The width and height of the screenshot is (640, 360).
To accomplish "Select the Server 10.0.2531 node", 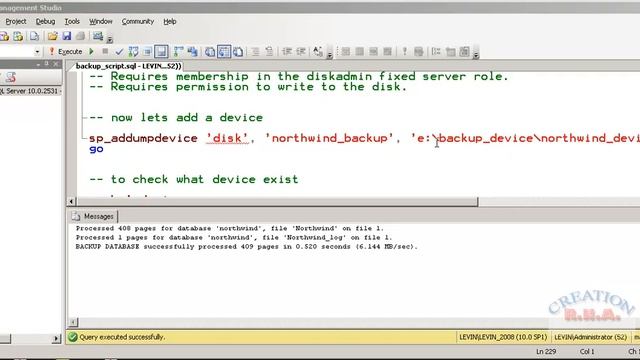I will [x=30, y=91].
